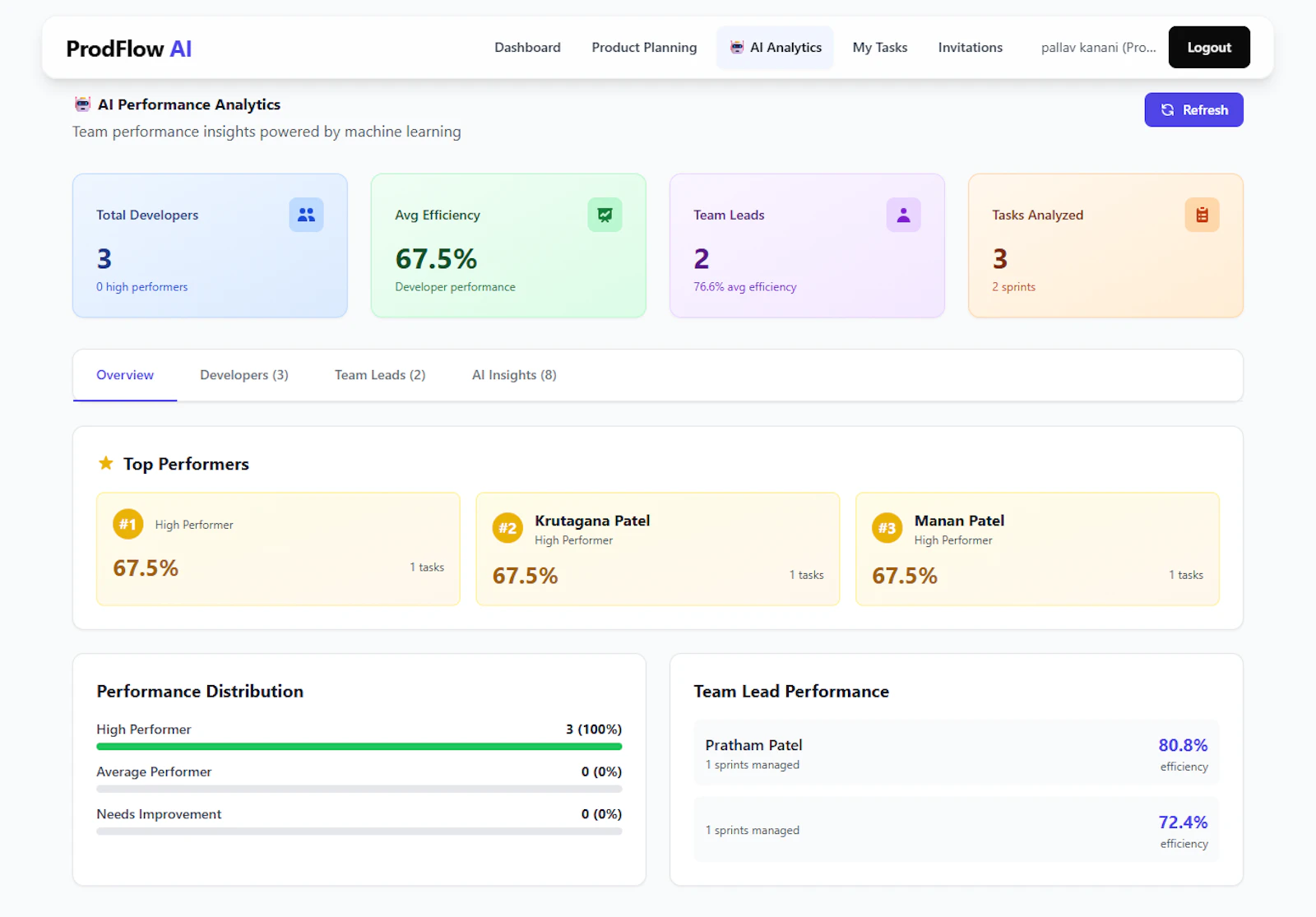Click the robot icon next to AI Performance Analytics
This screenshot has height=917, width=1316.
[x=81, y=104]
